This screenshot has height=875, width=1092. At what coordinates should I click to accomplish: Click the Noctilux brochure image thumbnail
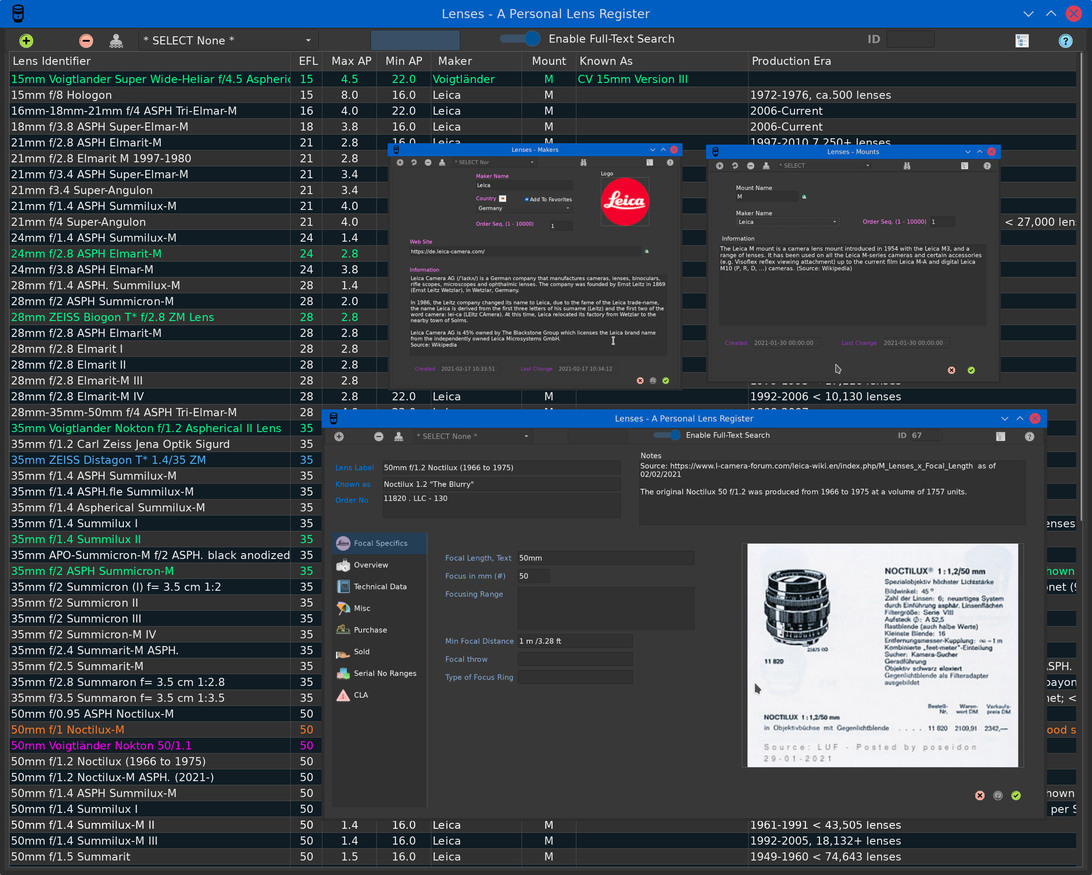pyautogui.click(x=882, y=655)
